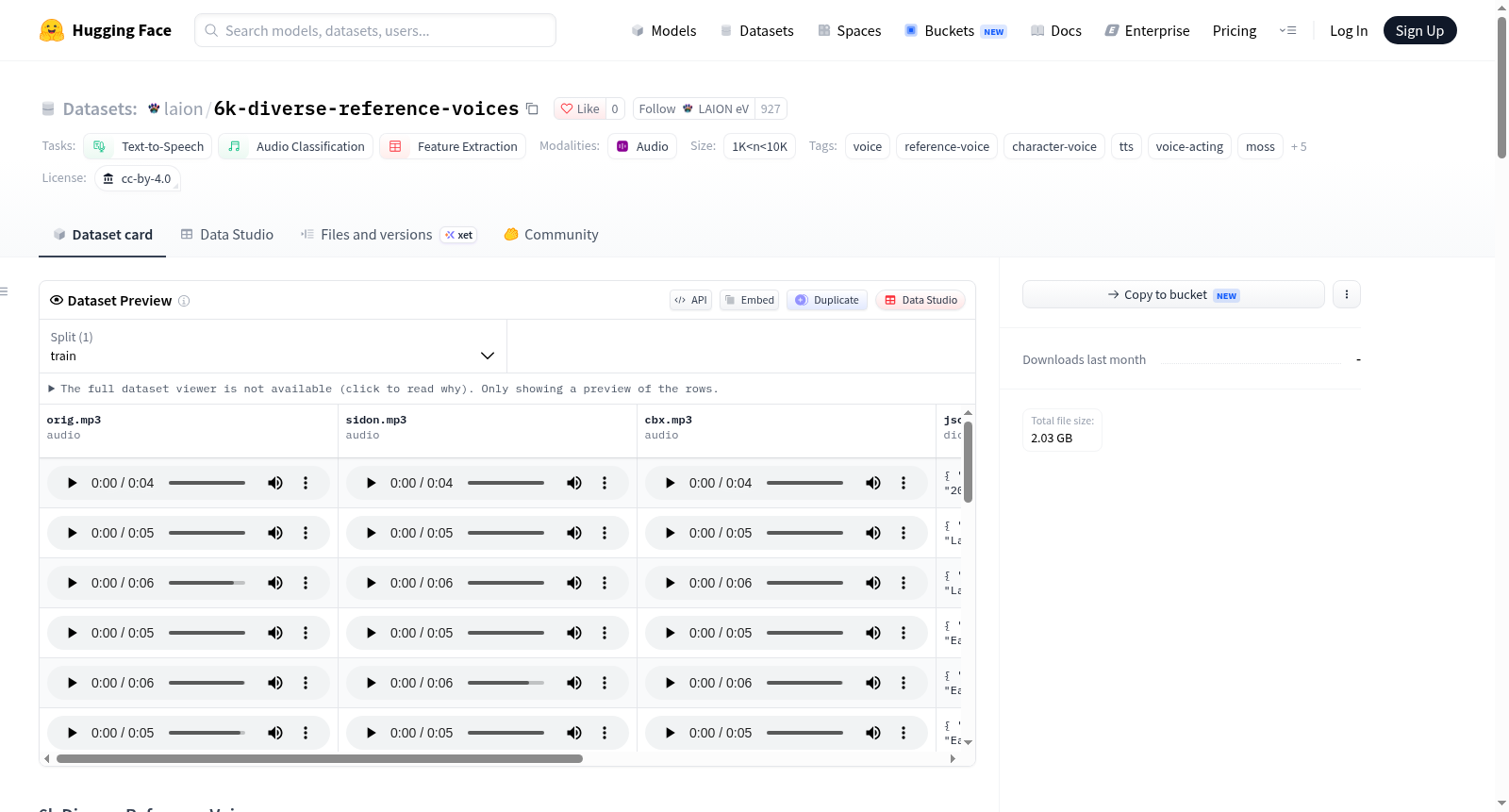
Task: Click the info icon beside Dataset Preview
Action: click(184, 301)
